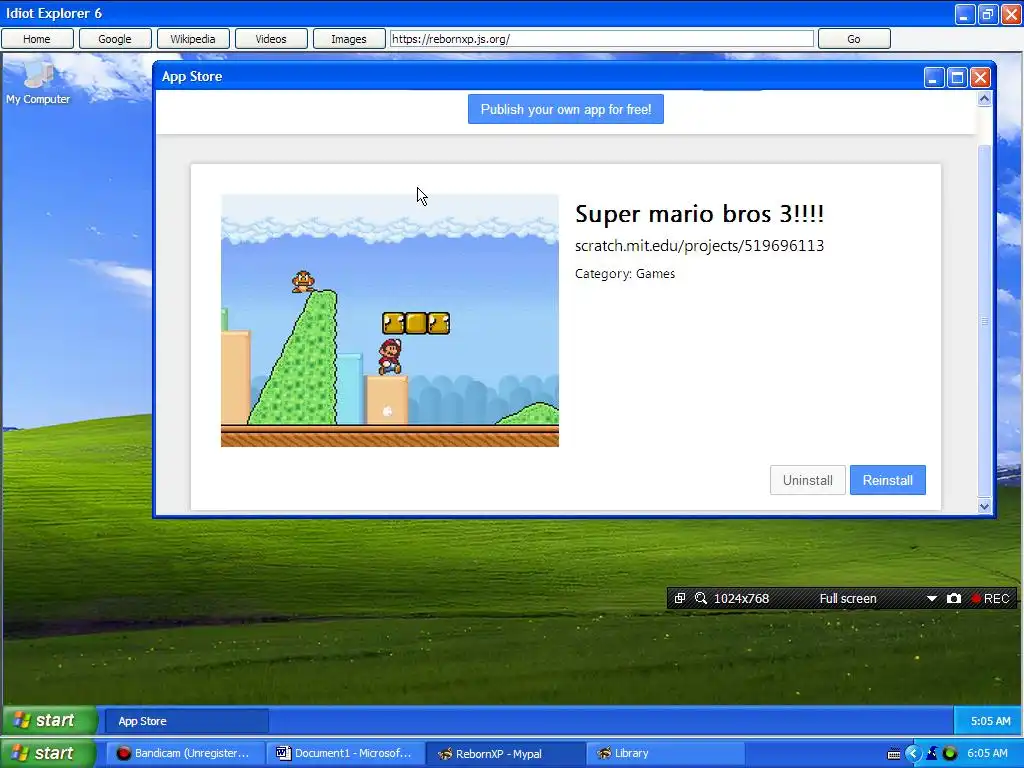
Task: Click the Super mario bros 3!!!! title
Action: [x=699, y=214]
